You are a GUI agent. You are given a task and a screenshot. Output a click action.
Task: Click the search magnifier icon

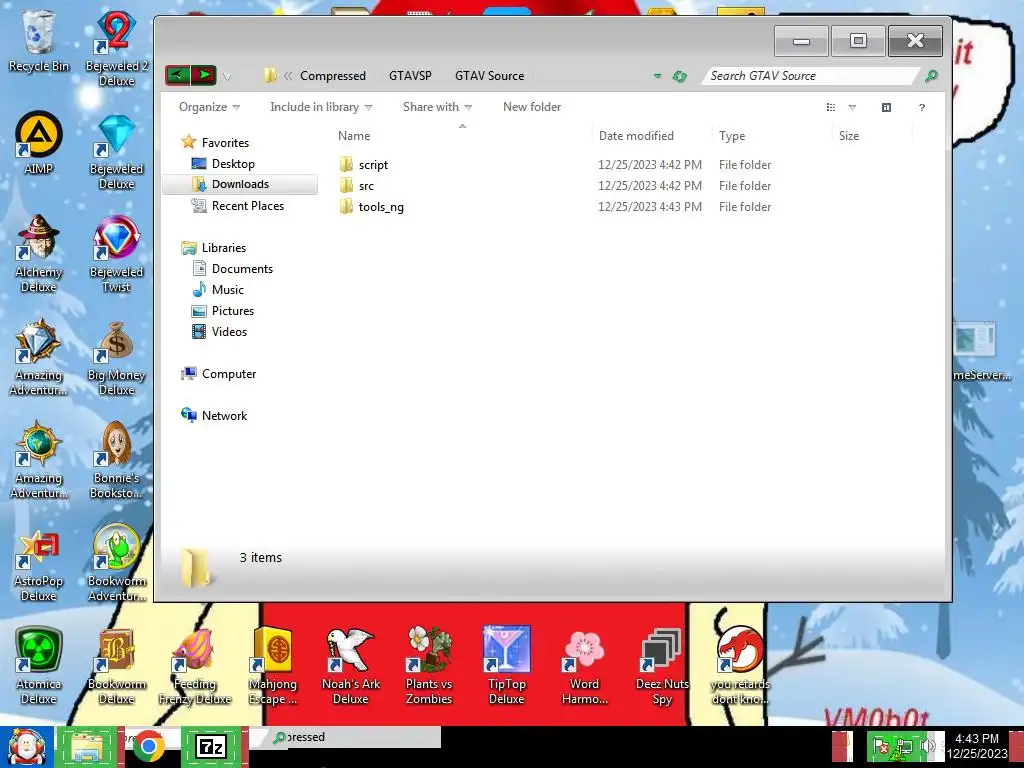pos(931,76)
